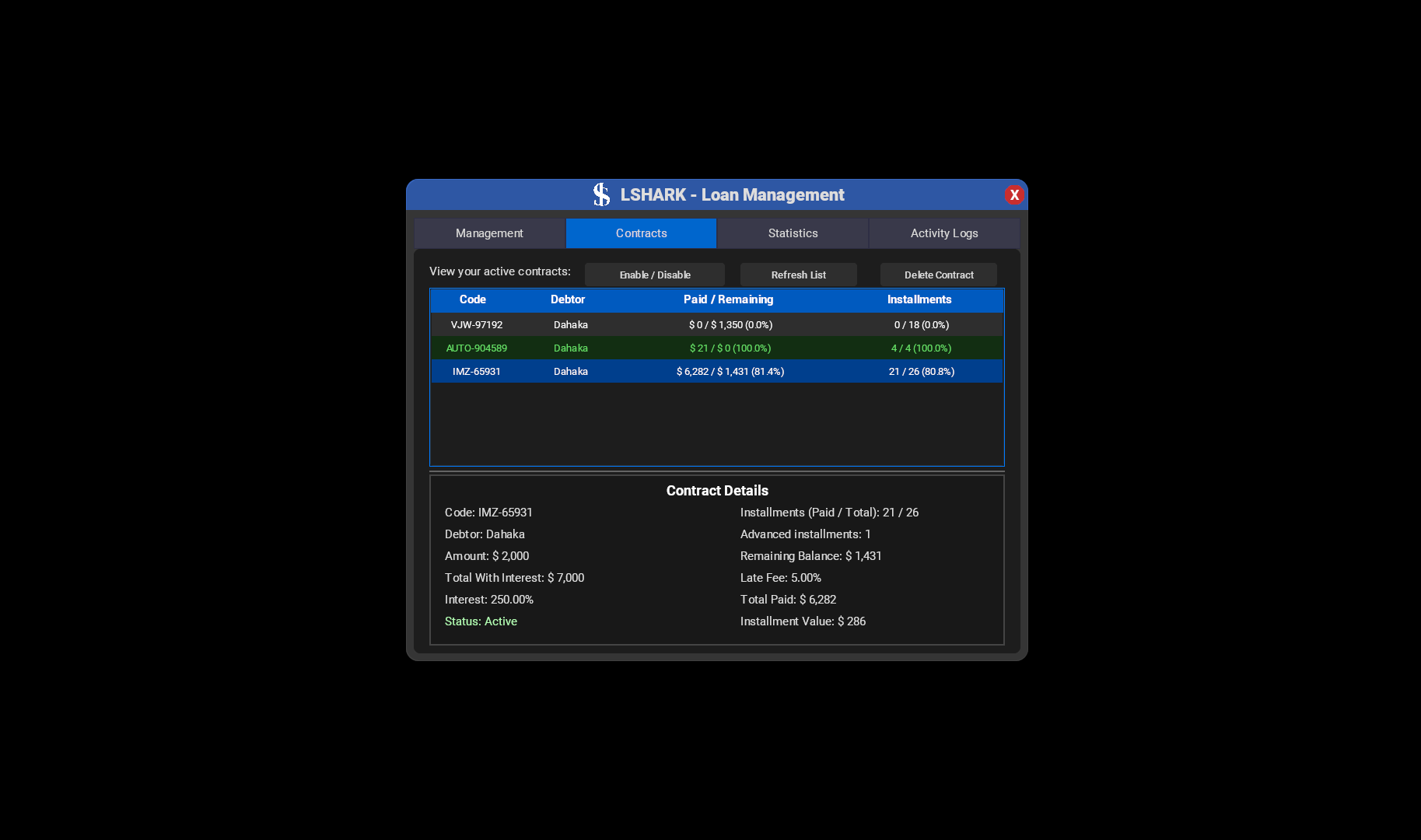The image size is (1421, 840).
Task: Click the Code: IMZ-65931 detail line
Action: tap(488, 513)
